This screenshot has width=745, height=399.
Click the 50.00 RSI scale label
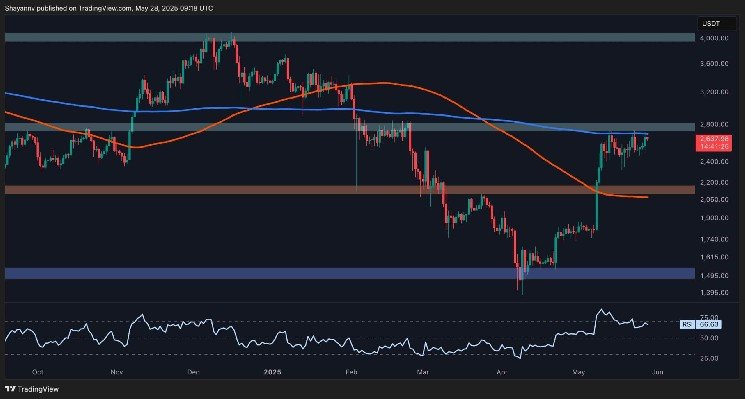(x=710, y=338)
